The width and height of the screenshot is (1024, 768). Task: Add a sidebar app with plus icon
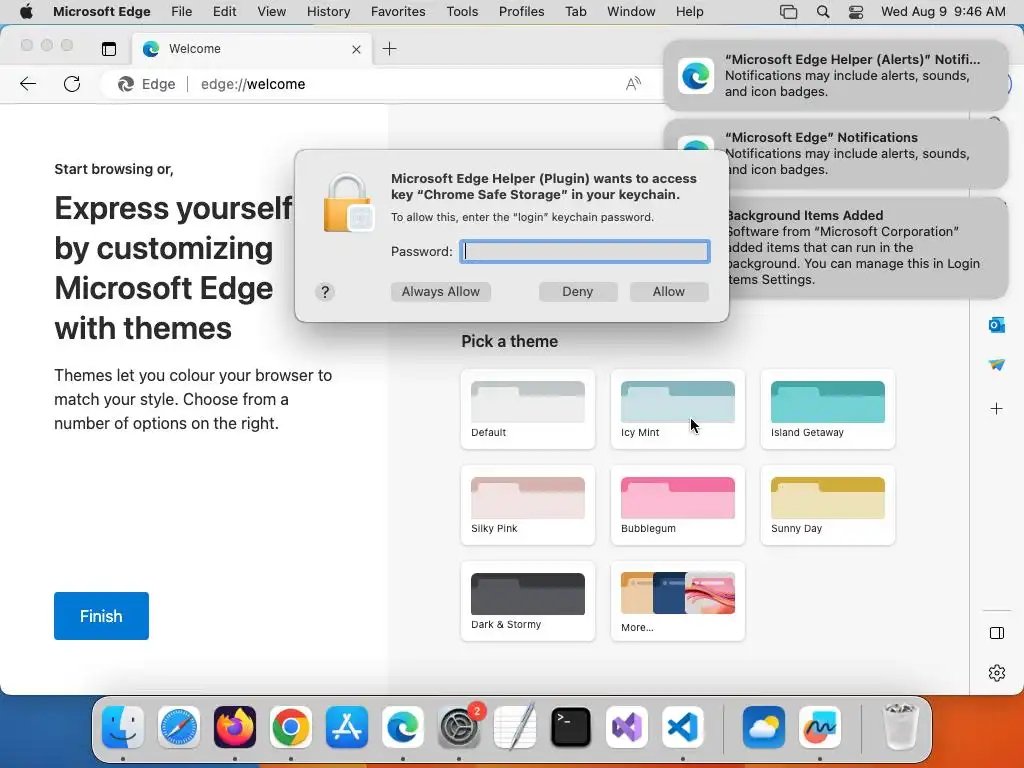[997, 409]
